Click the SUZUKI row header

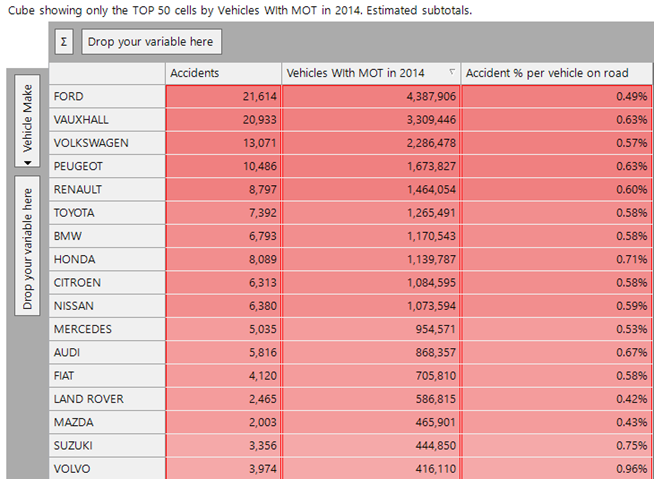point(107,446)
